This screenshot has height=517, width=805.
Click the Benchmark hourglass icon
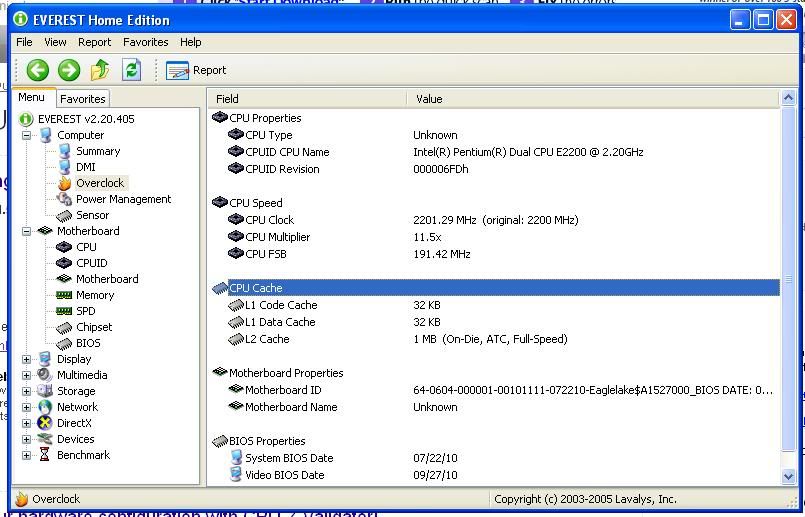pos(45,455)
